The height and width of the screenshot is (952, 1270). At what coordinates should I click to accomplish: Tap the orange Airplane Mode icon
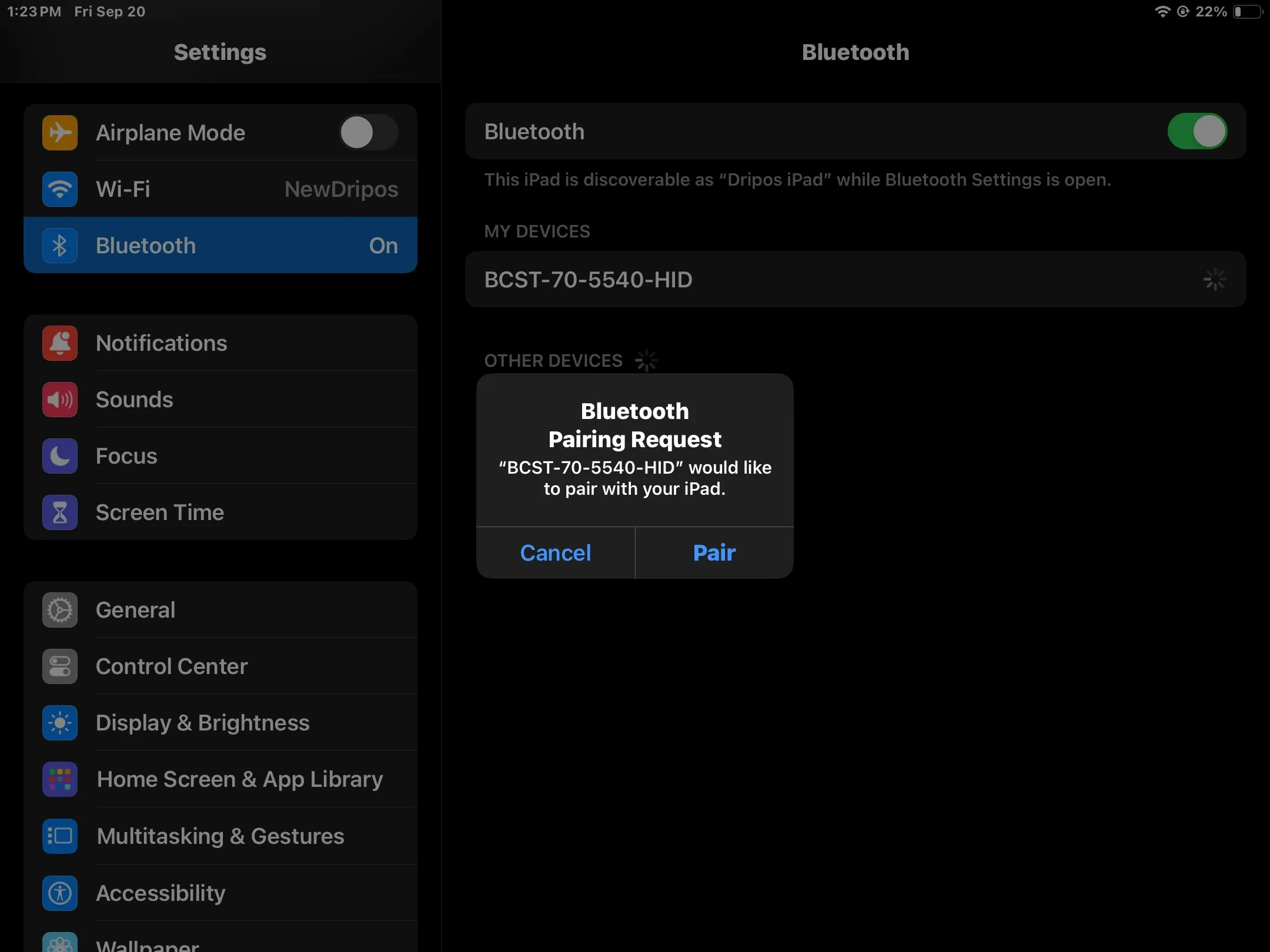point(59,133)
